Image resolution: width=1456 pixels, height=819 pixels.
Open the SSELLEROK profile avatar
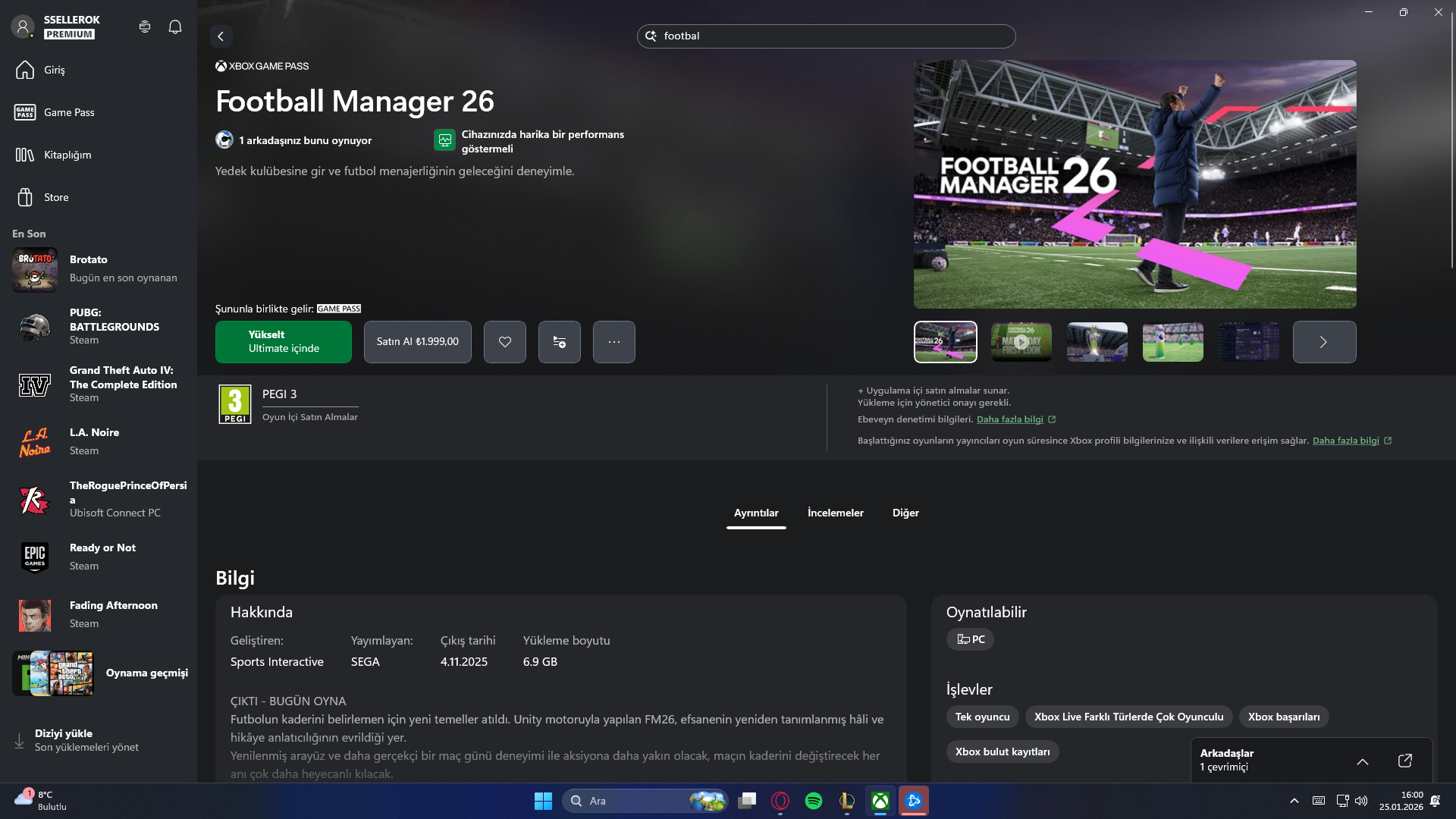pos(23,27)
